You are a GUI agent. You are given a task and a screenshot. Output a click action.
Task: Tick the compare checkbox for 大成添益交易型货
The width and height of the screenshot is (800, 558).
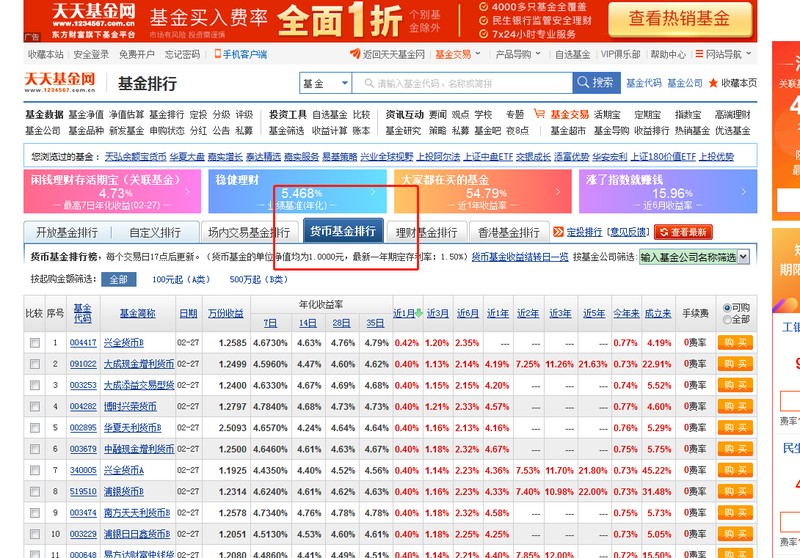pyautogui.click(x=35, y=385)
